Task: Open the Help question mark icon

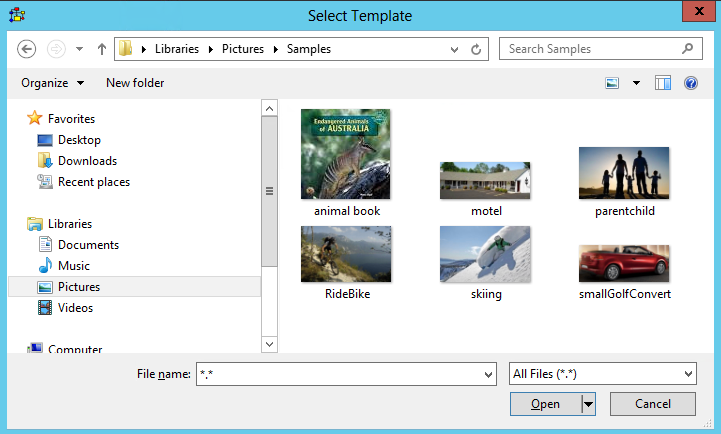Action: pos(690,83)
